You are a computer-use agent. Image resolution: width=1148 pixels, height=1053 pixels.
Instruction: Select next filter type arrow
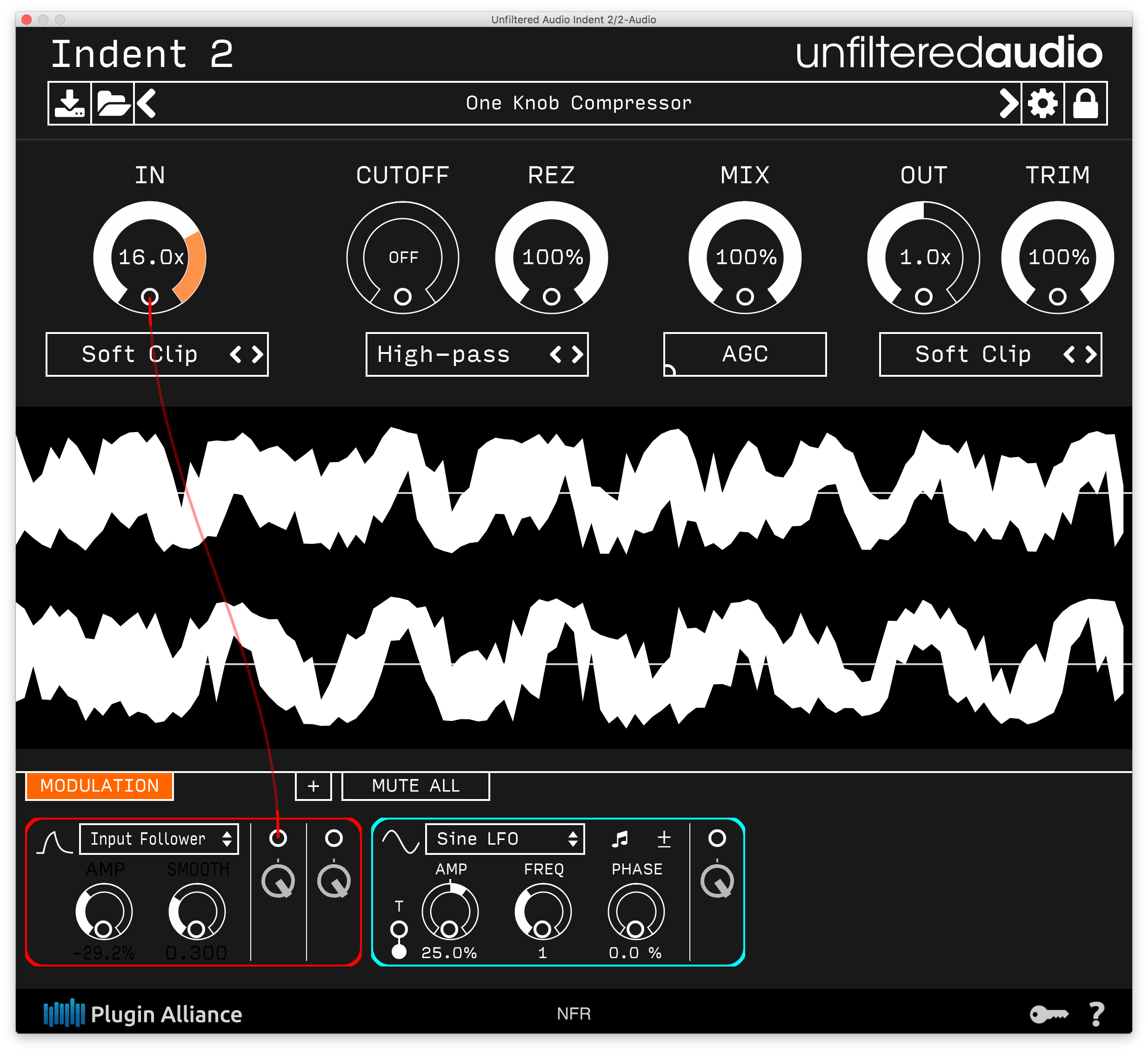578,354
